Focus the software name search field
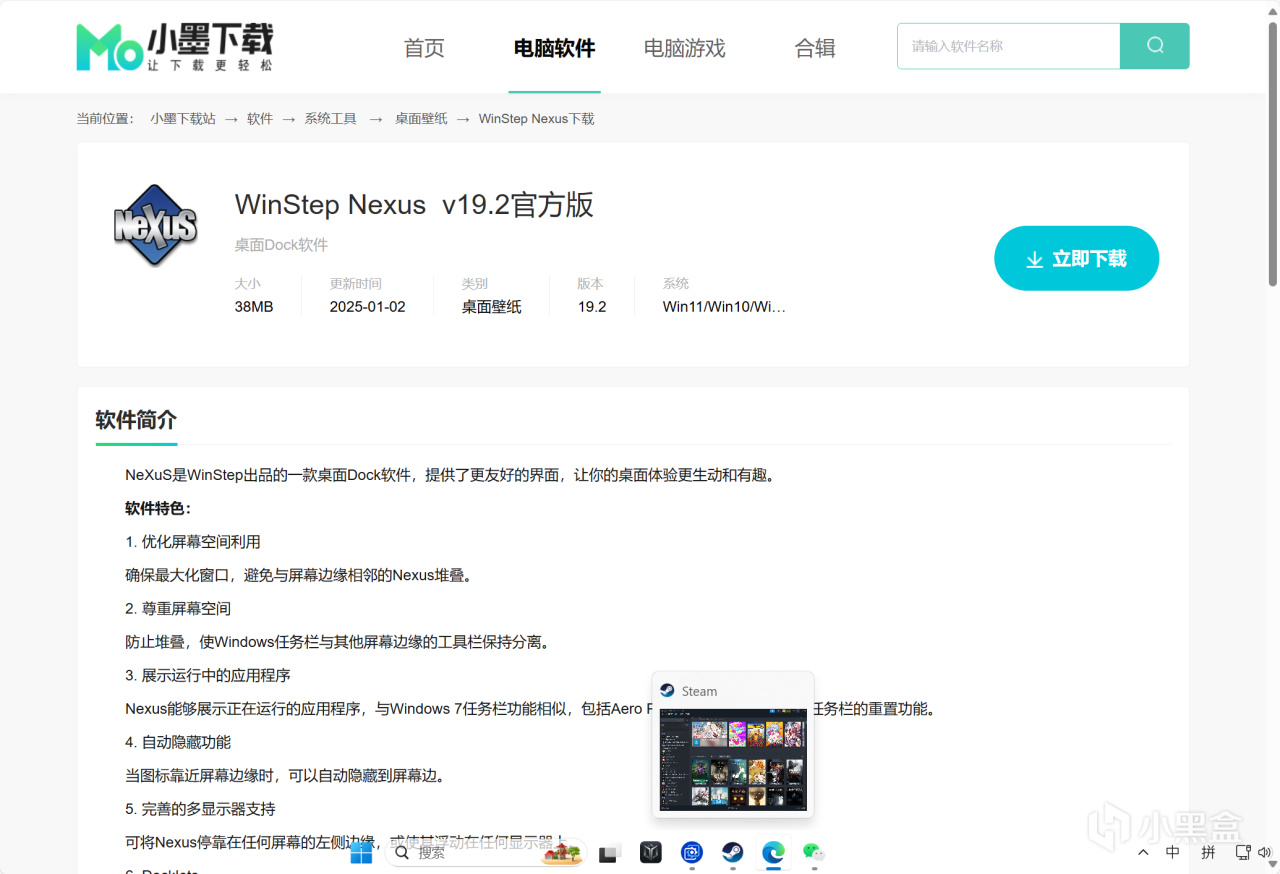This screenshot has width=1280, height=874. (x=1008, y=46)
